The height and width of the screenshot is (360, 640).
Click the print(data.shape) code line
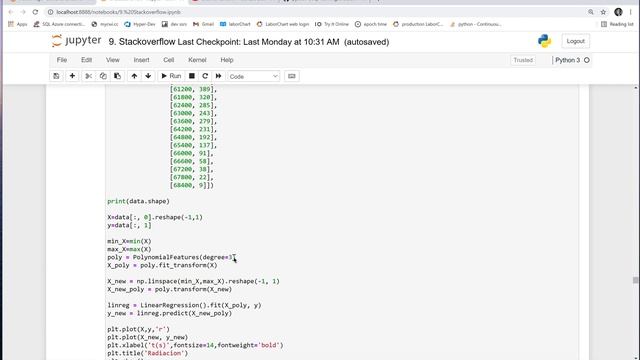click(138, 201)
